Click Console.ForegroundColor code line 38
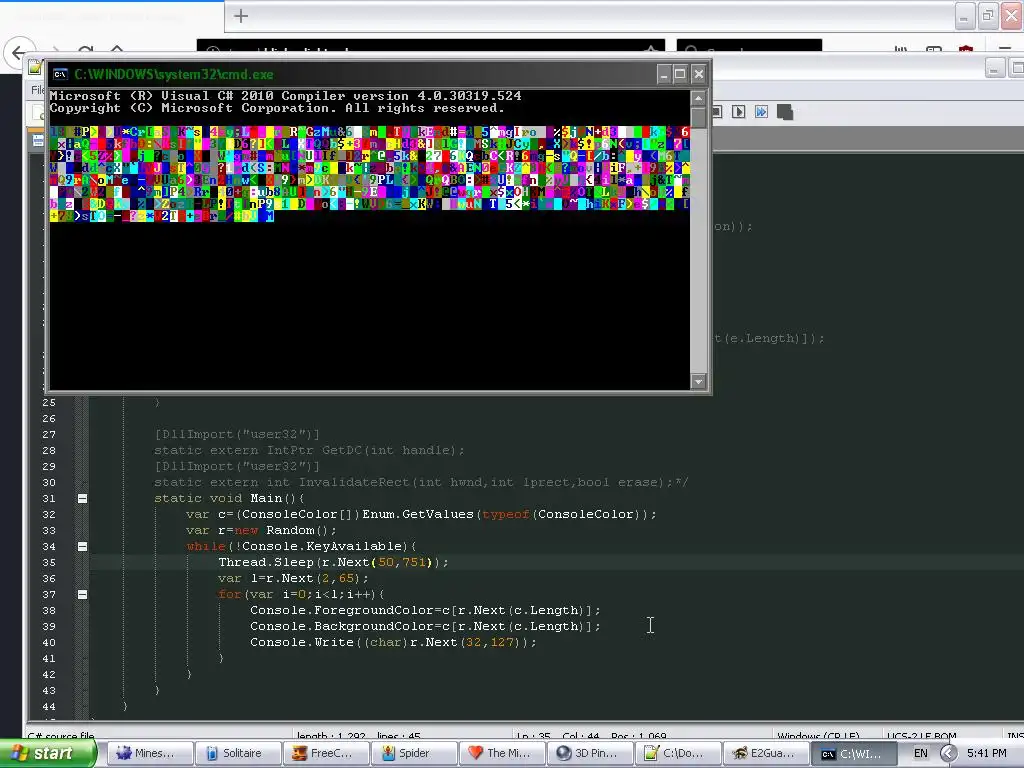This screenshot has height=768, width=1024. click(x=425, y=611)
